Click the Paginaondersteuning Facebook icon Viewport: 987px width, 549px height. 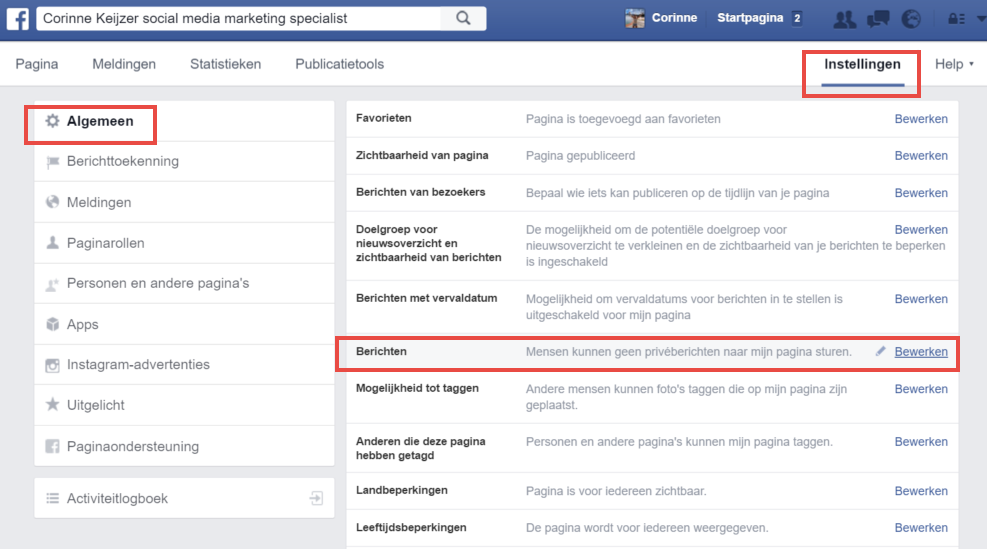tap(53, 446)
